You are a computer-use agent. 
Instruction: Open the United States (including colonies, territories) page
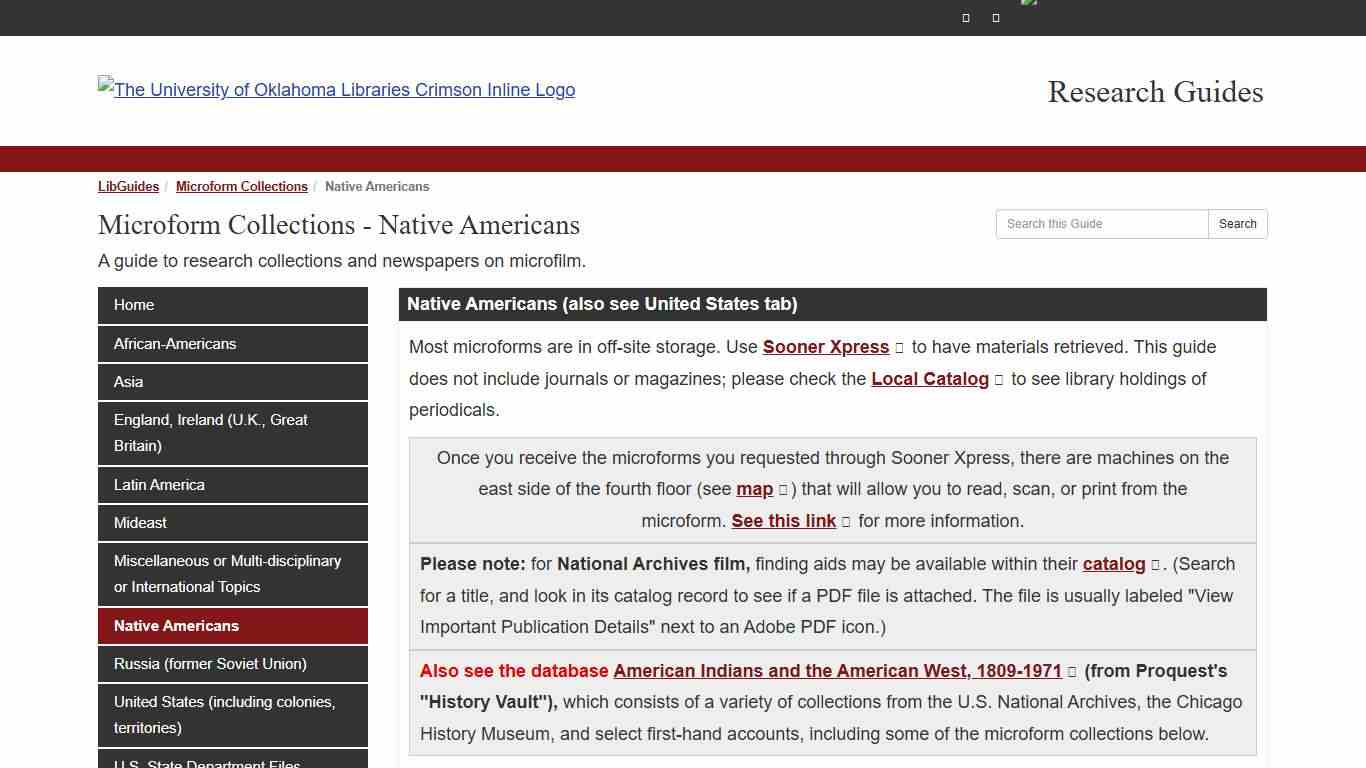(x=232, y=714)
